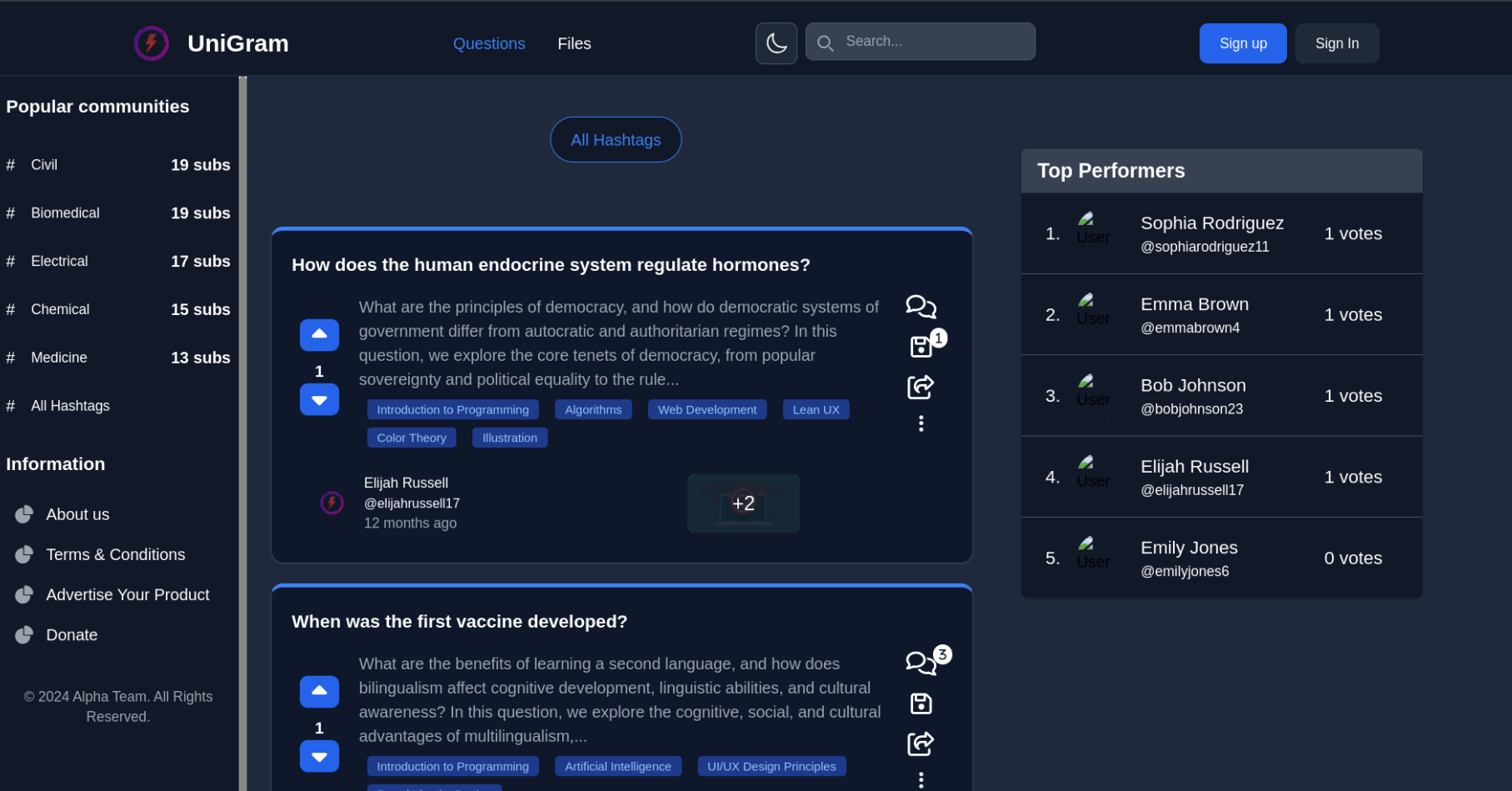Screen dimensions: 1512x791
Task: Upvote the first vaccine question
Action: pyautogui.click(x=319, y=691)
